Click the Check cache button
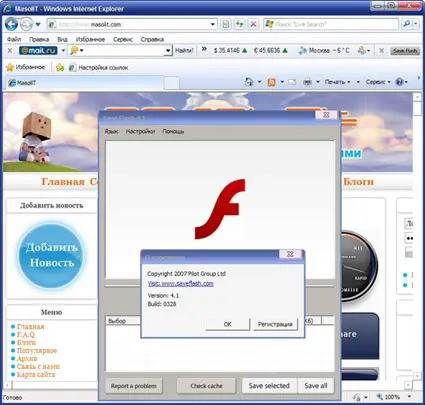Viewport: 425px width, 405px height. tap(206, 386)
